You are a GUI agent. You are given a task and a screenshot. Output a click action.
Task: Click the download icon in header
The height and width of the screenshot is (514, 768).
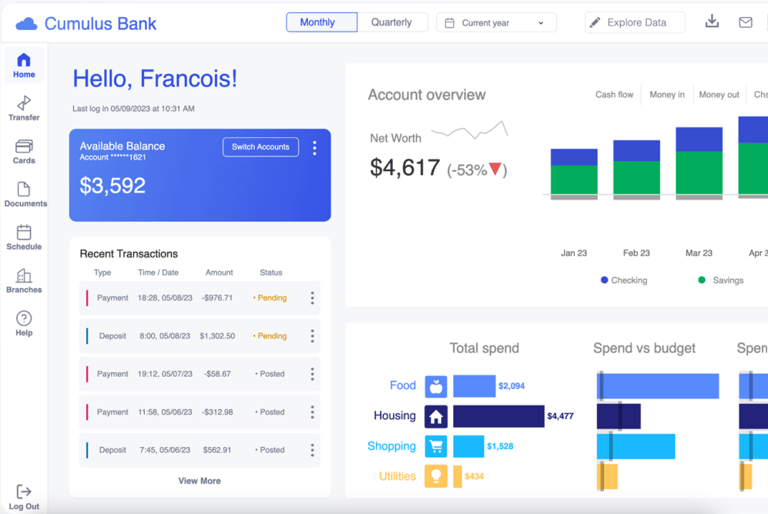point(712,22)
